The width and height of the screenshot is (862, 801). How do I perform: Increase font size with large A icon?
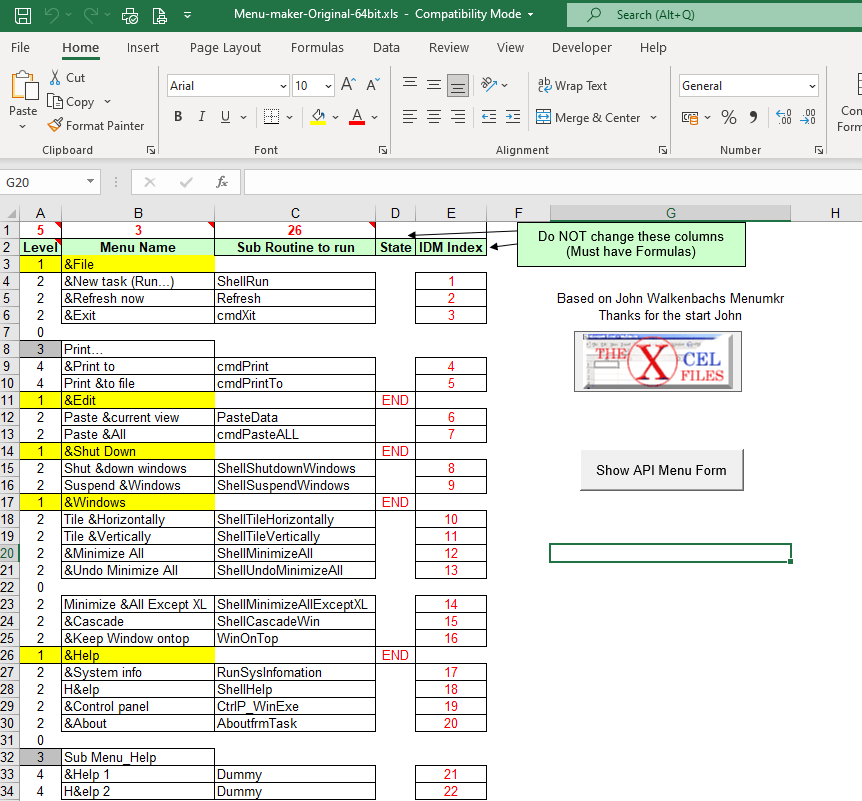(x=349, y=85)
